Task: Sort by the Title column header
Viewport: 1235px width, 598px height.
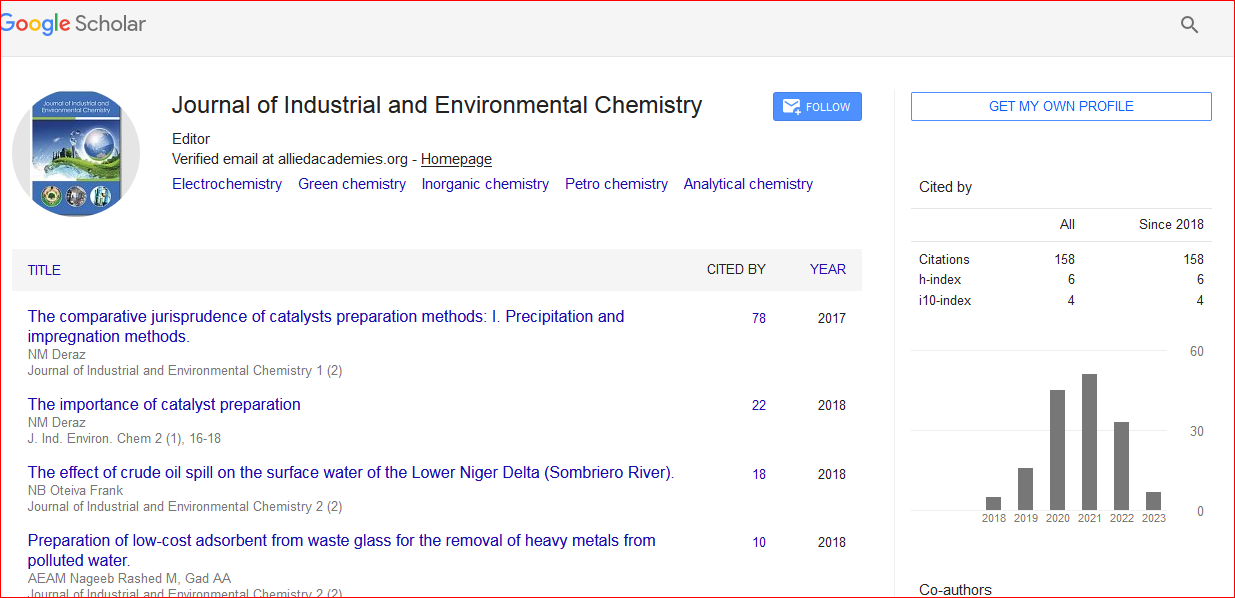Action: 44,270
